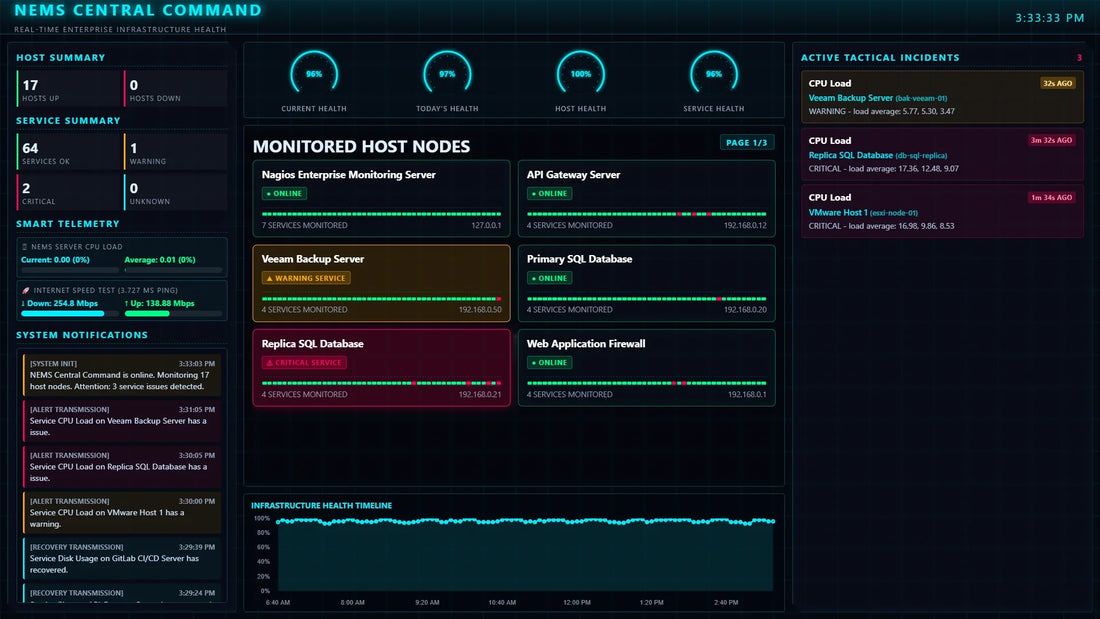Click the Replica SQL Database incident link
Viewport: 1100px width, 619px height.
(850, 155)
